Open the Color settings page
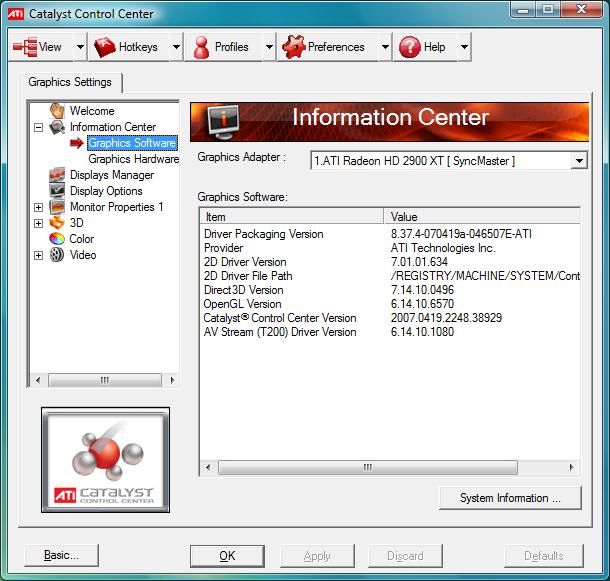 click(x=82, y=239)
